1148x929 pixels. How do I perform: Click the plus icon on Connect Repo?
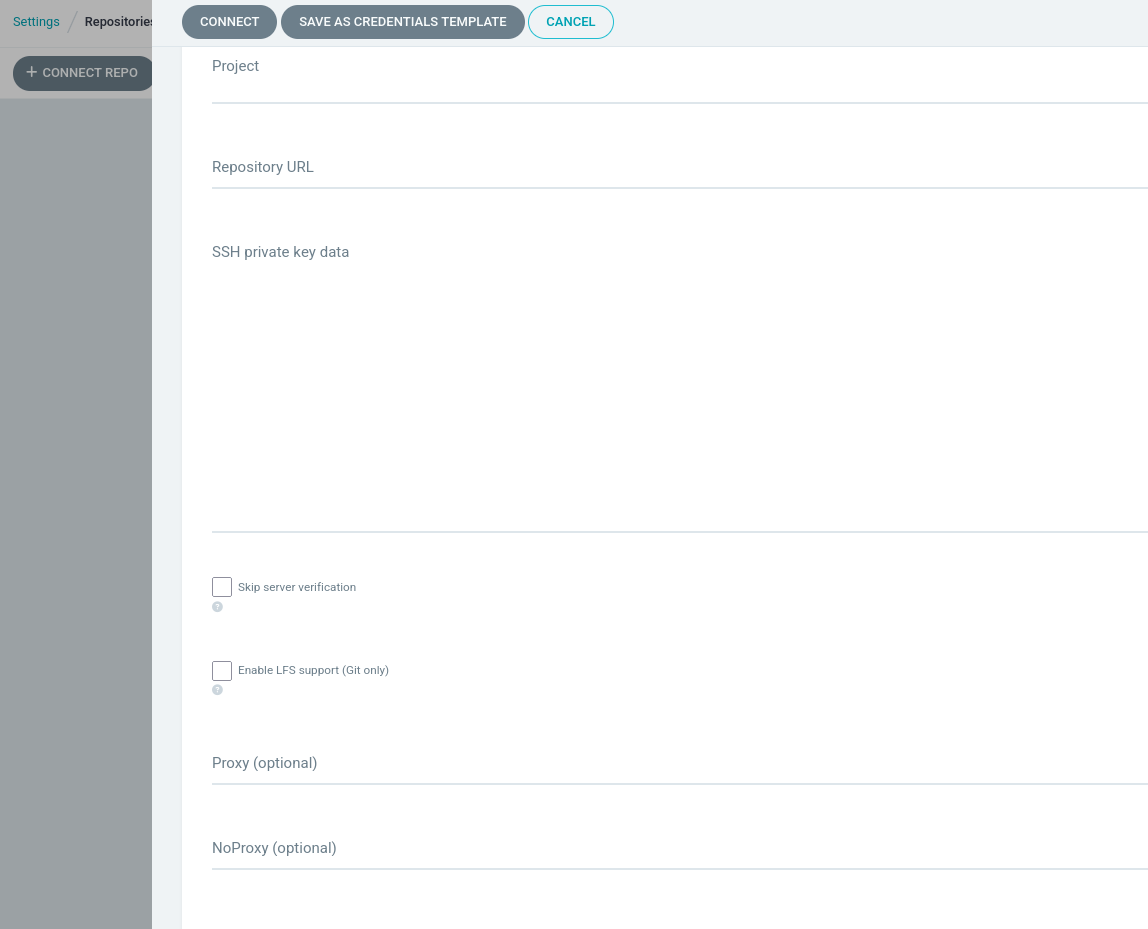point(31,72)
